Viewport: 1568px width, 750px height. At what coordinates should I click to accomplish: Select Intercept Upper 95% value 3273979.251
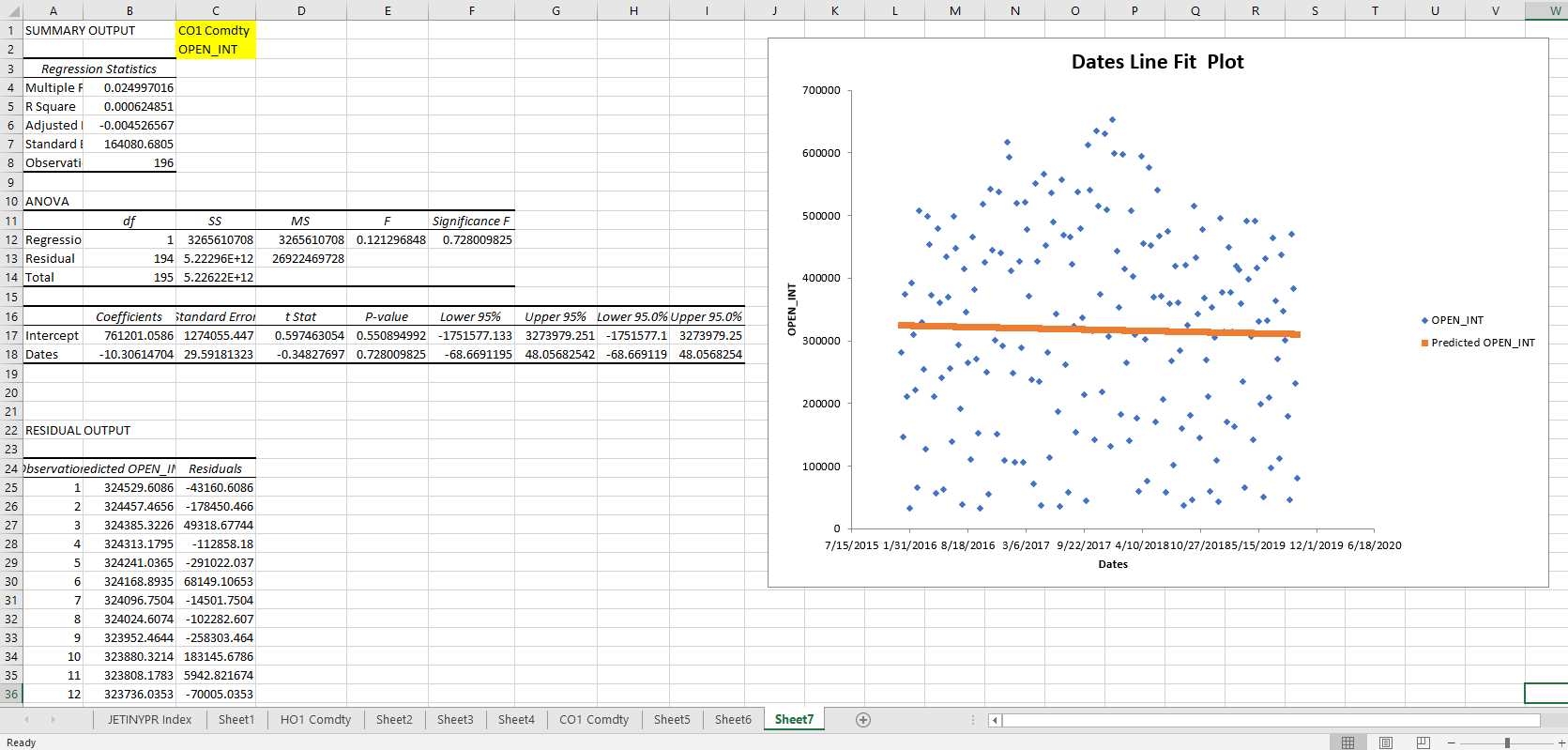(556, 335)
